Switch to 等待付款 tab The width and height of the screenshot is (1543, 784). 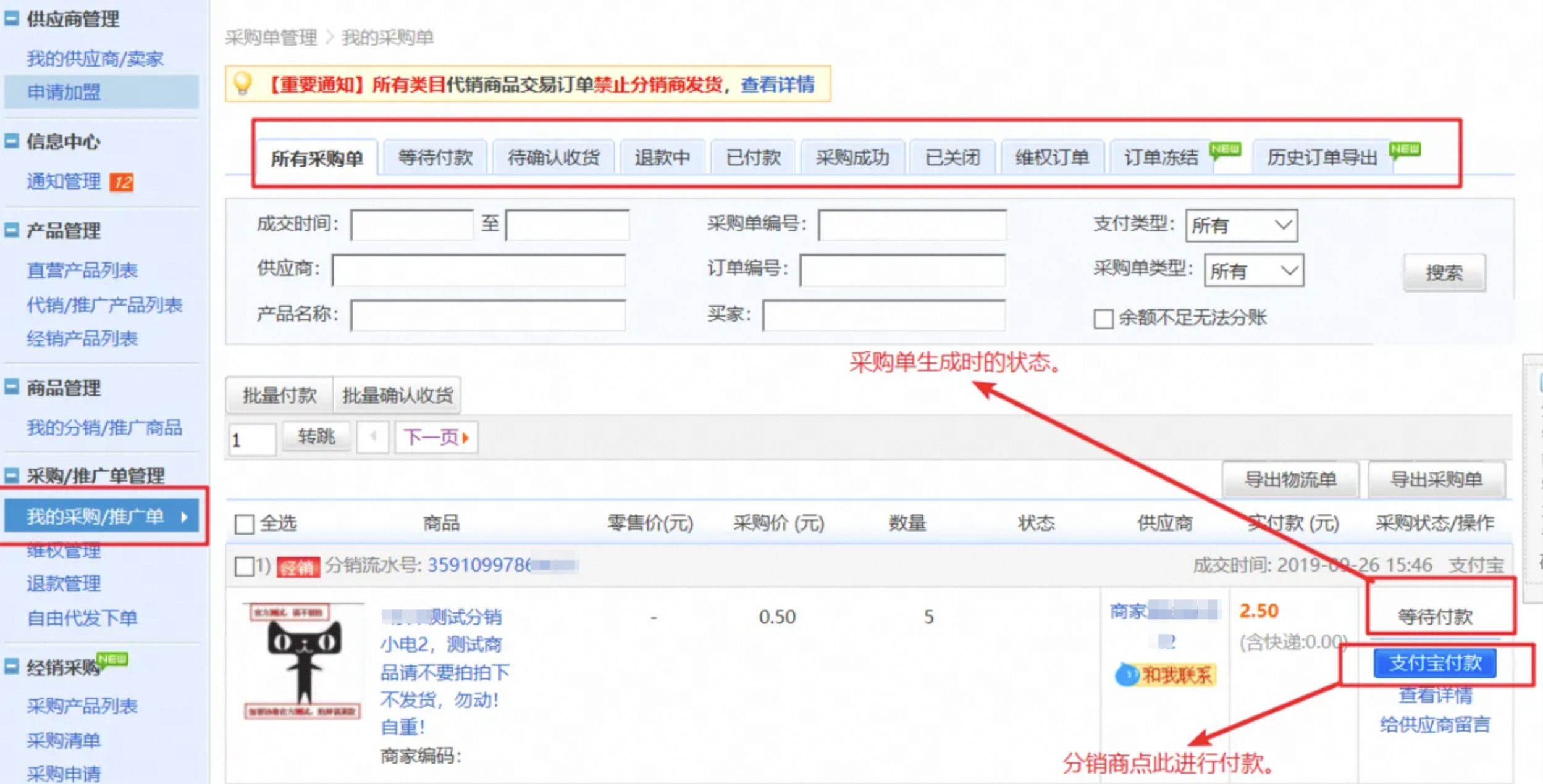pos(435,157)
